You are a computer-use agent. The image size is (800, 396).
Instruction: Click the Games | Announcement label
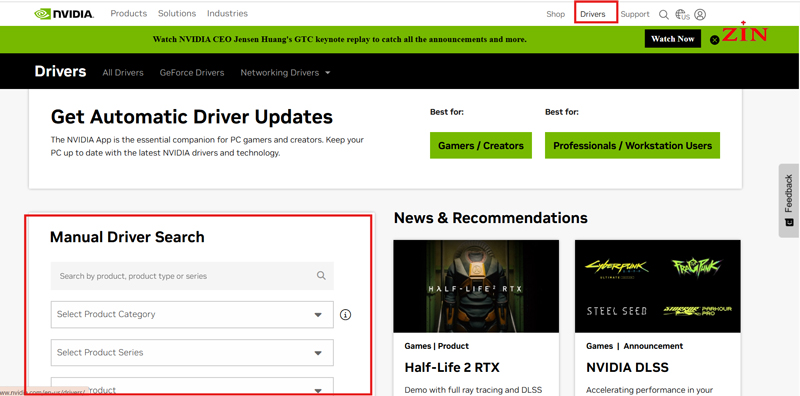click(x=634, y=346)
